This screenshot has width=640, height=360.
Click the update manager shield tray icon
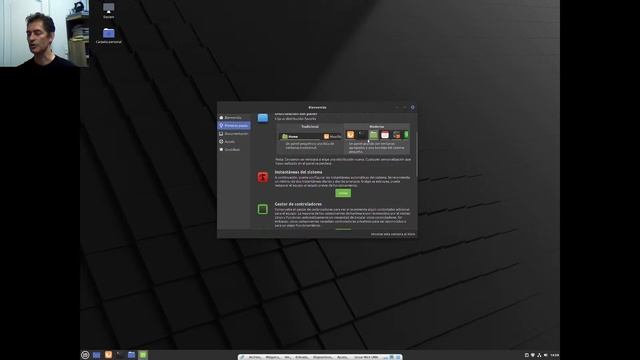[533, 356]
